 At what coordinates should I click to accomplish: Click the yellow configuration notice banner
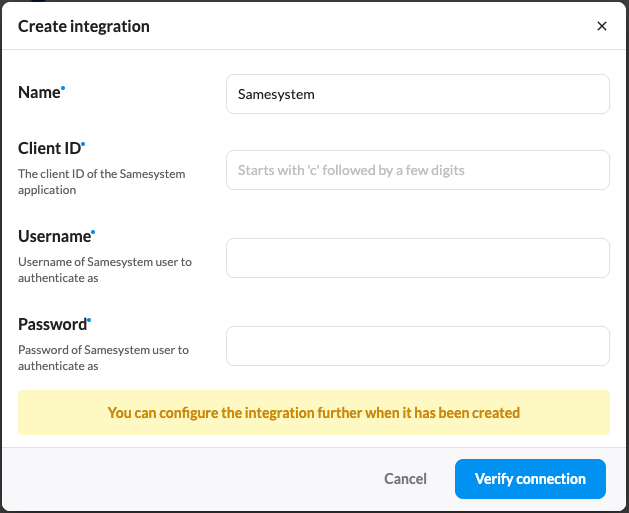[313, 412]
